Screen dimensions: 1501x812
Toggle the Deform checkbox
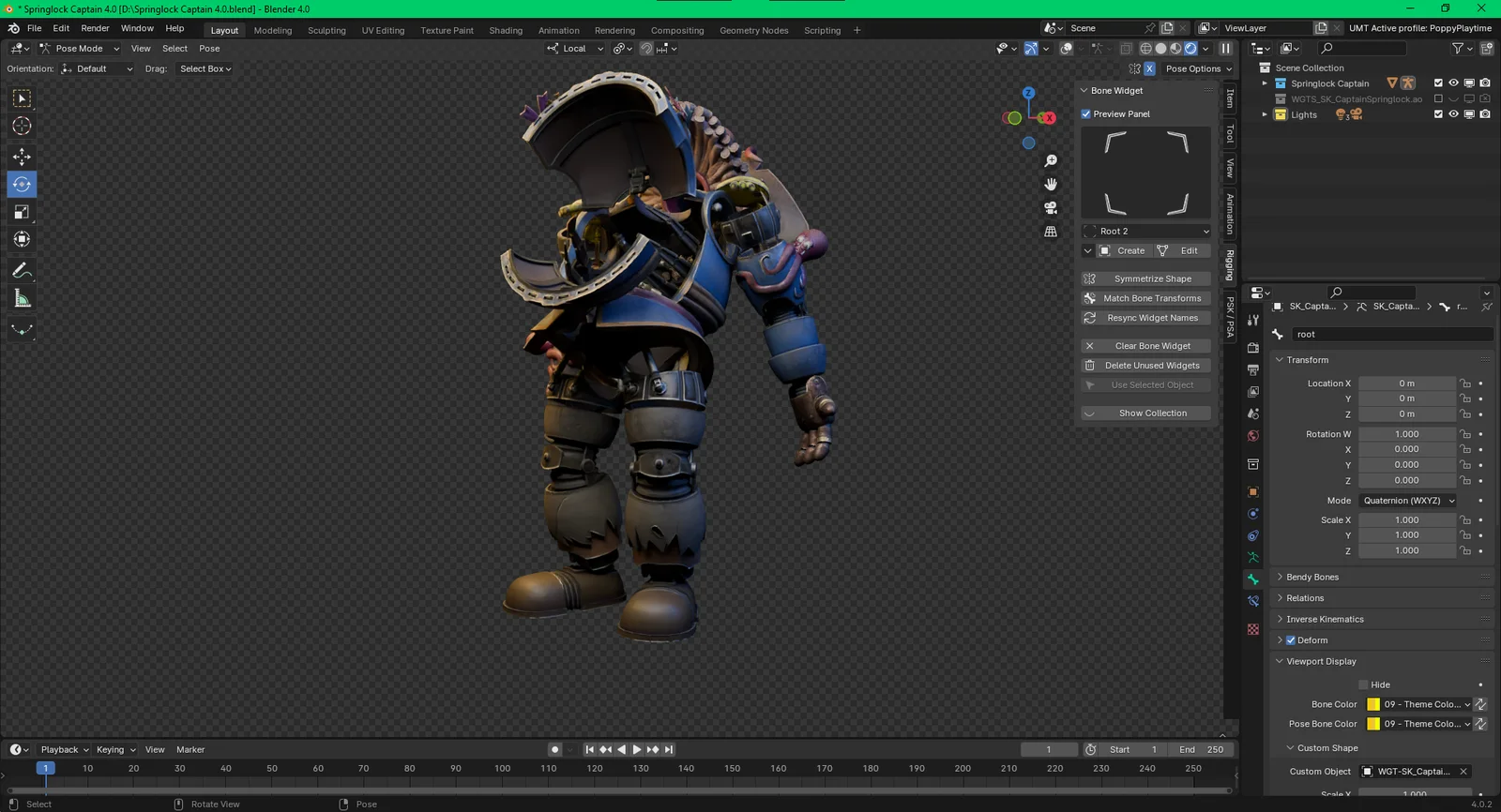point(1291,640)
